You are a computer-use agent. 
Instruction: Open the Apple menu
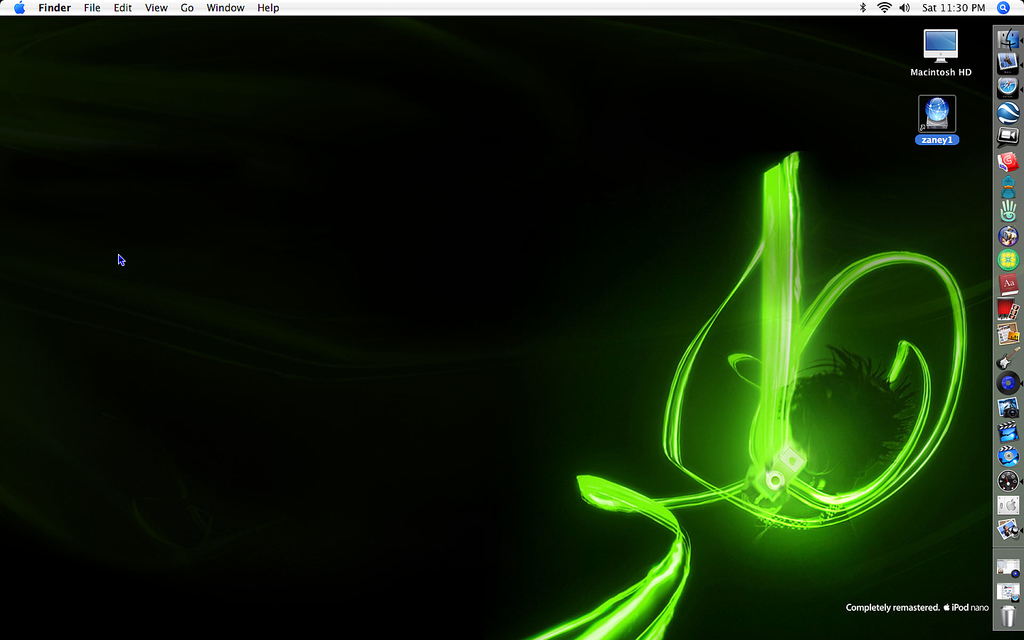(20, 8)
